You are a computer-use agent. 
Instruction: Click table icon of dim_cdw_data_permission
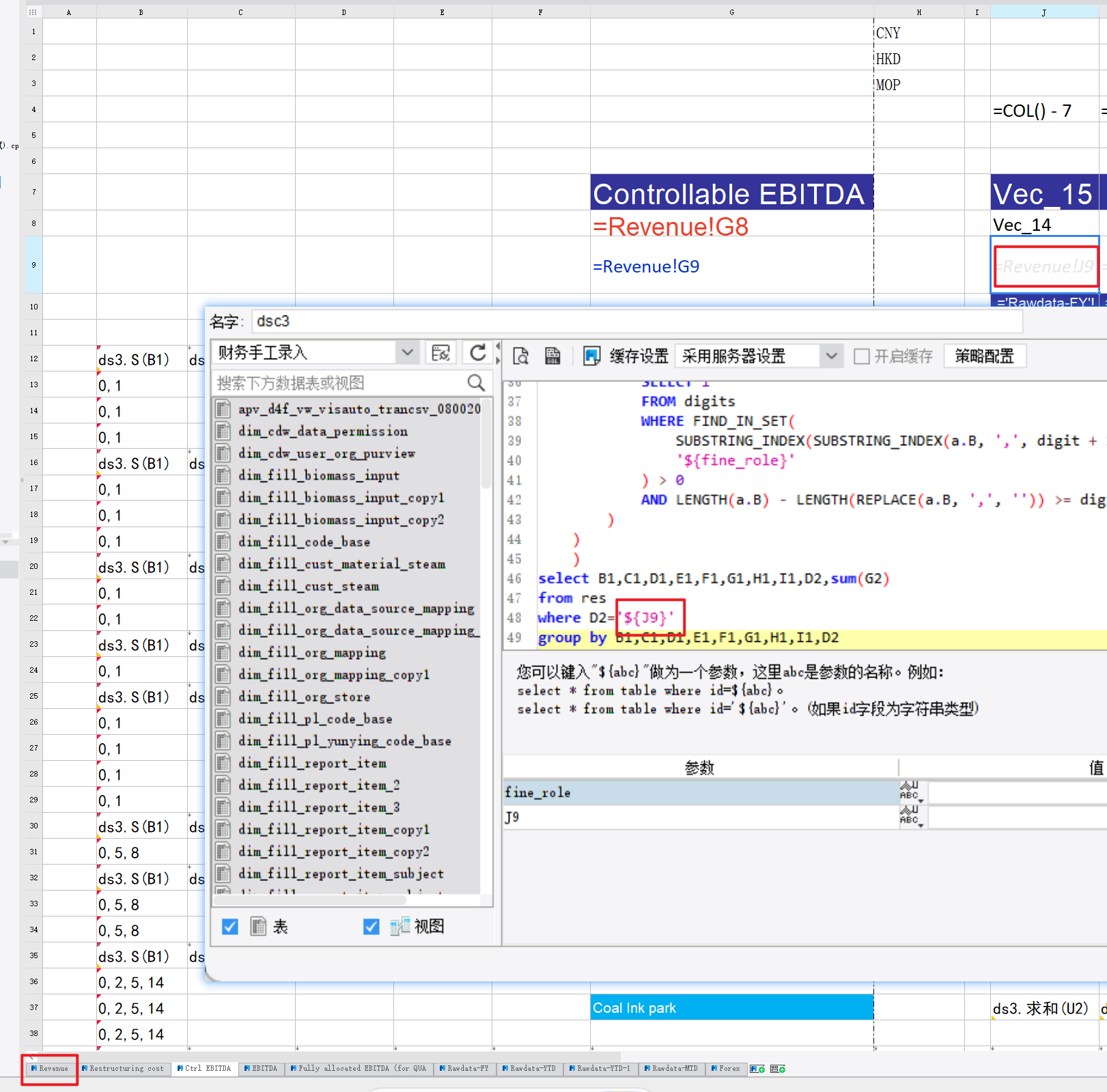(223, 431)
